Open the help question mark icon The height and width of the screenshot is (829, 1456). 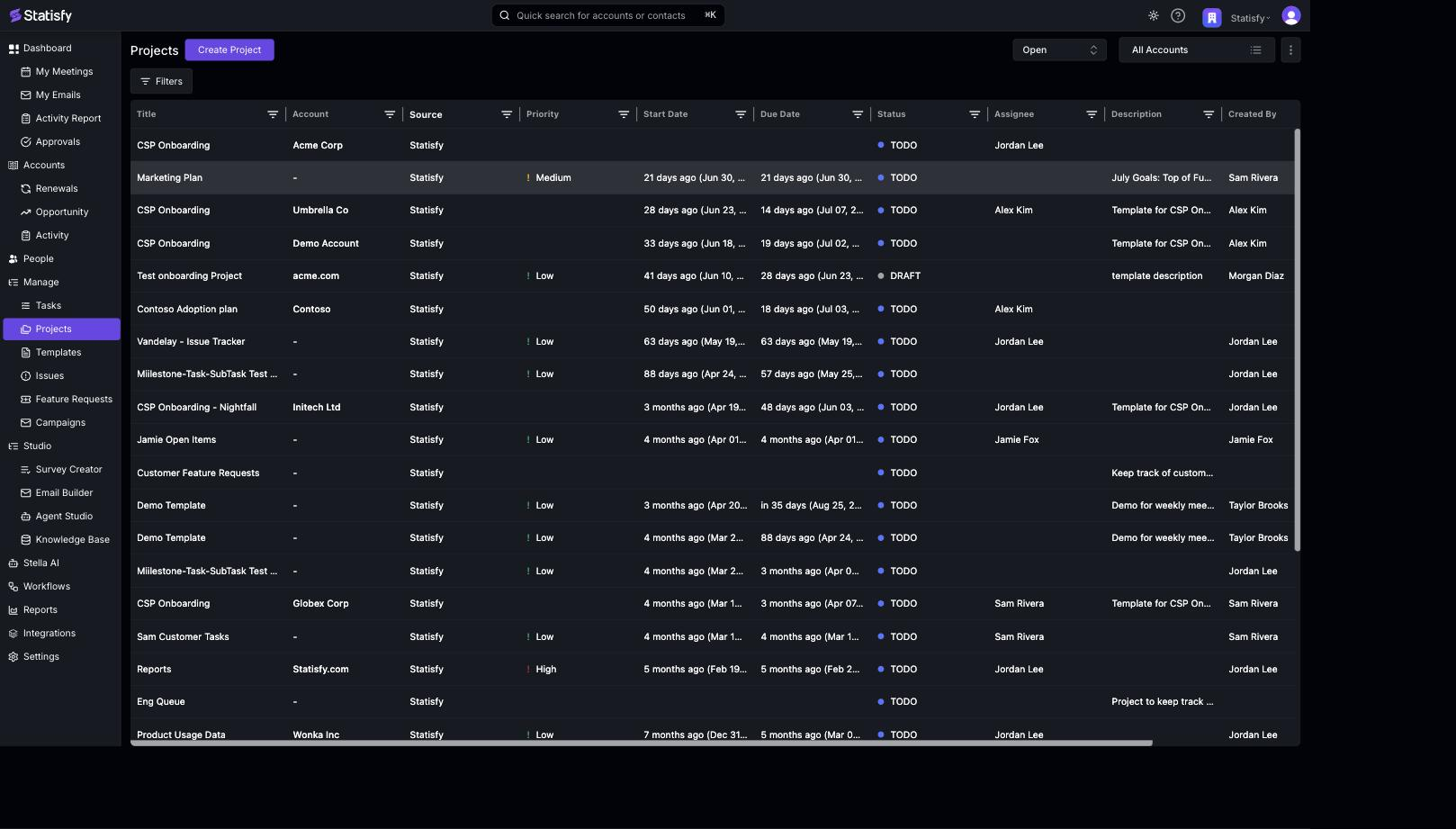[x=1178, y=16]
